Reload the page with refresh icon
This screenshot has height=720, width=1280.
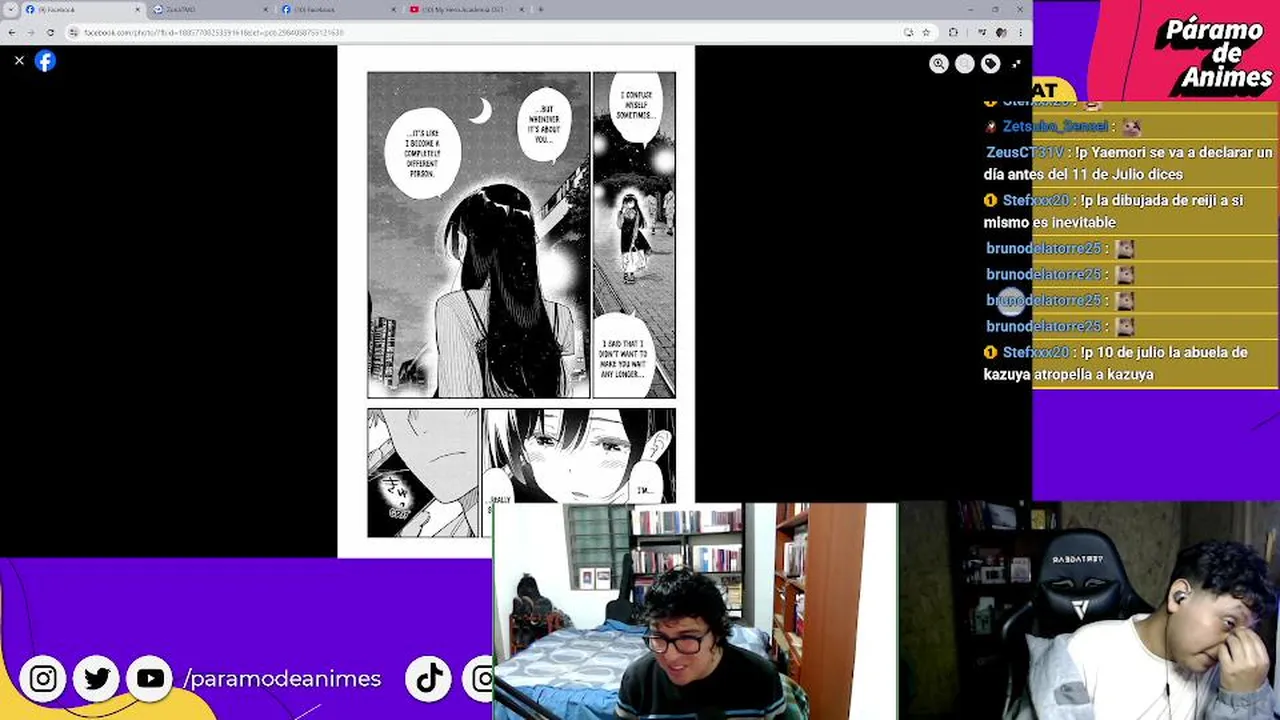click(x=50, y=32)
